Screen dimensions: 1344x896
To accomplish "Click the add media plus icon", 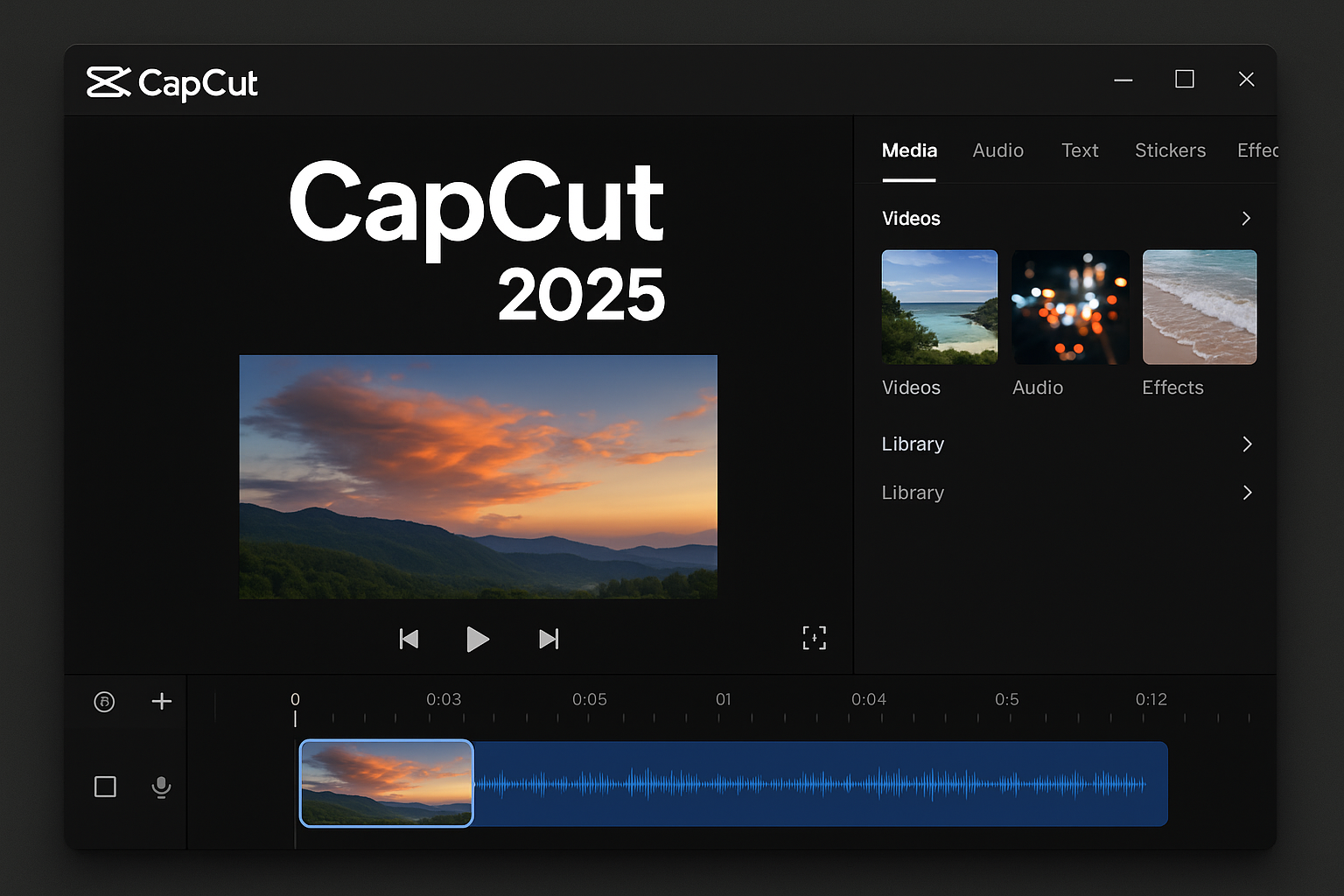I will pos(161,701).
